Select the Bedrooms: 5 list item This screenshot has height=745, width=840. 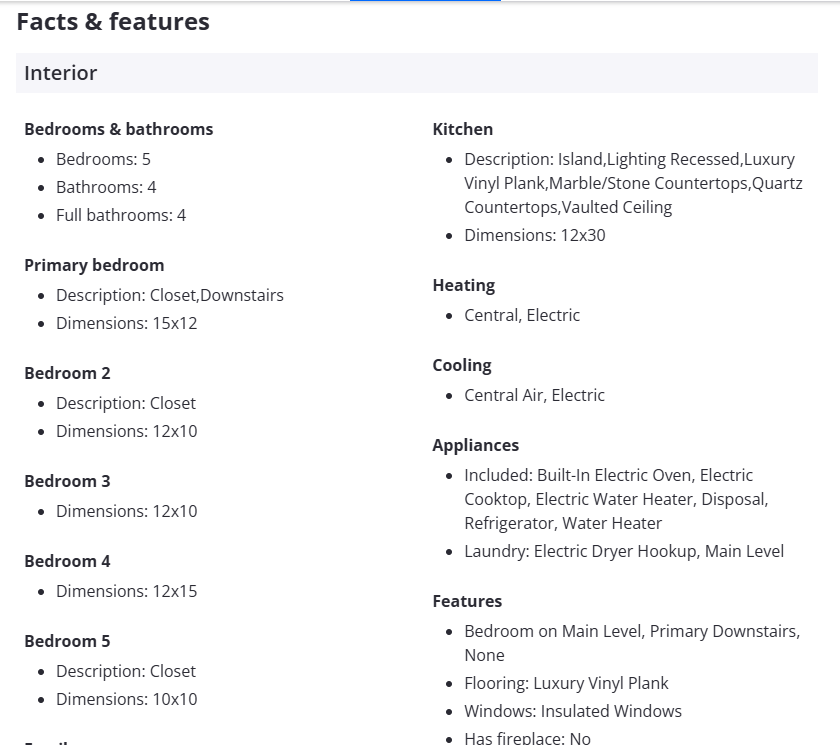[x=103, y=159]
